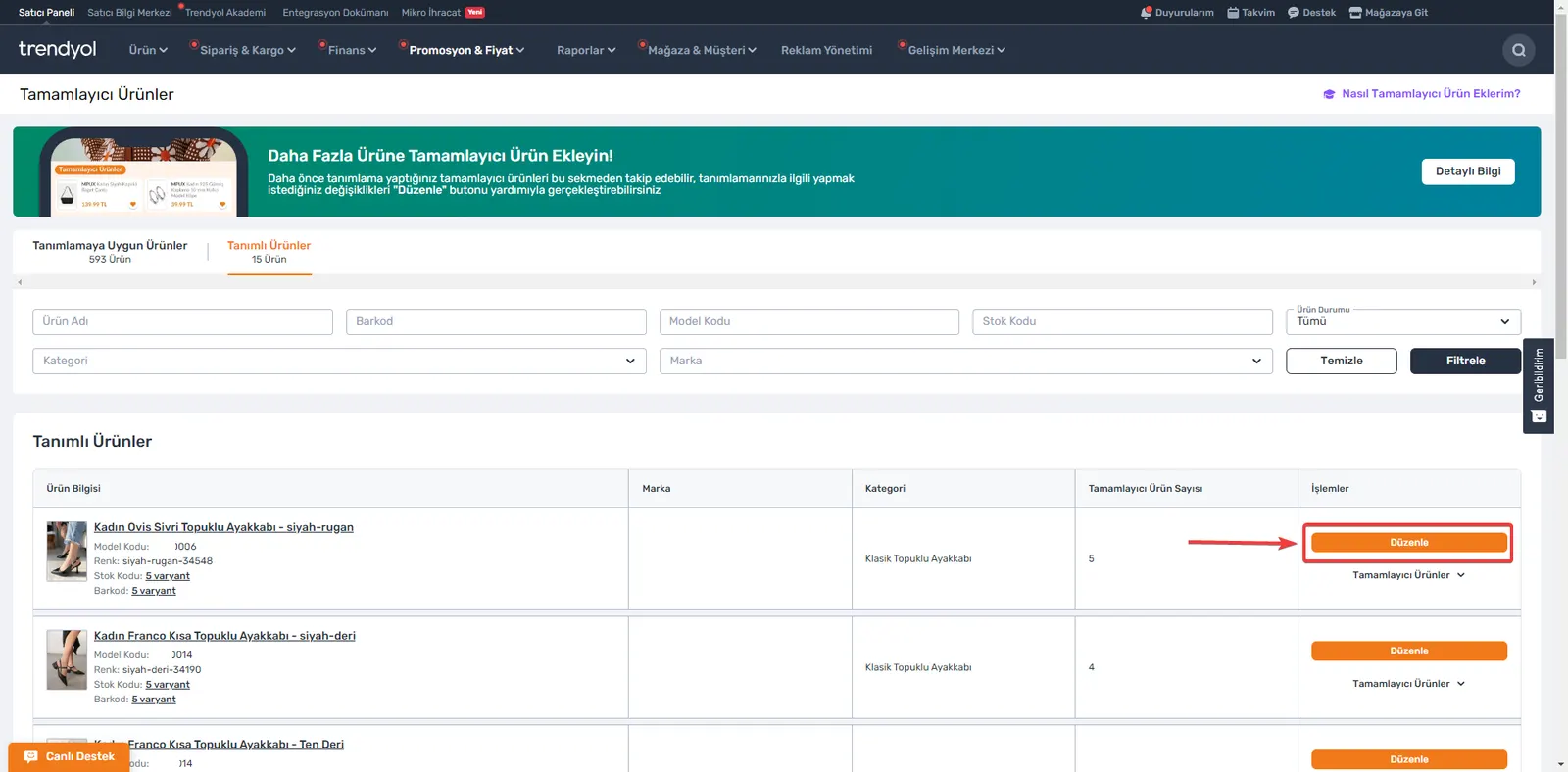Open the Marka dropdown
Image resolution: width=1568 pixels, height=772 pixels.
[966, 361]
